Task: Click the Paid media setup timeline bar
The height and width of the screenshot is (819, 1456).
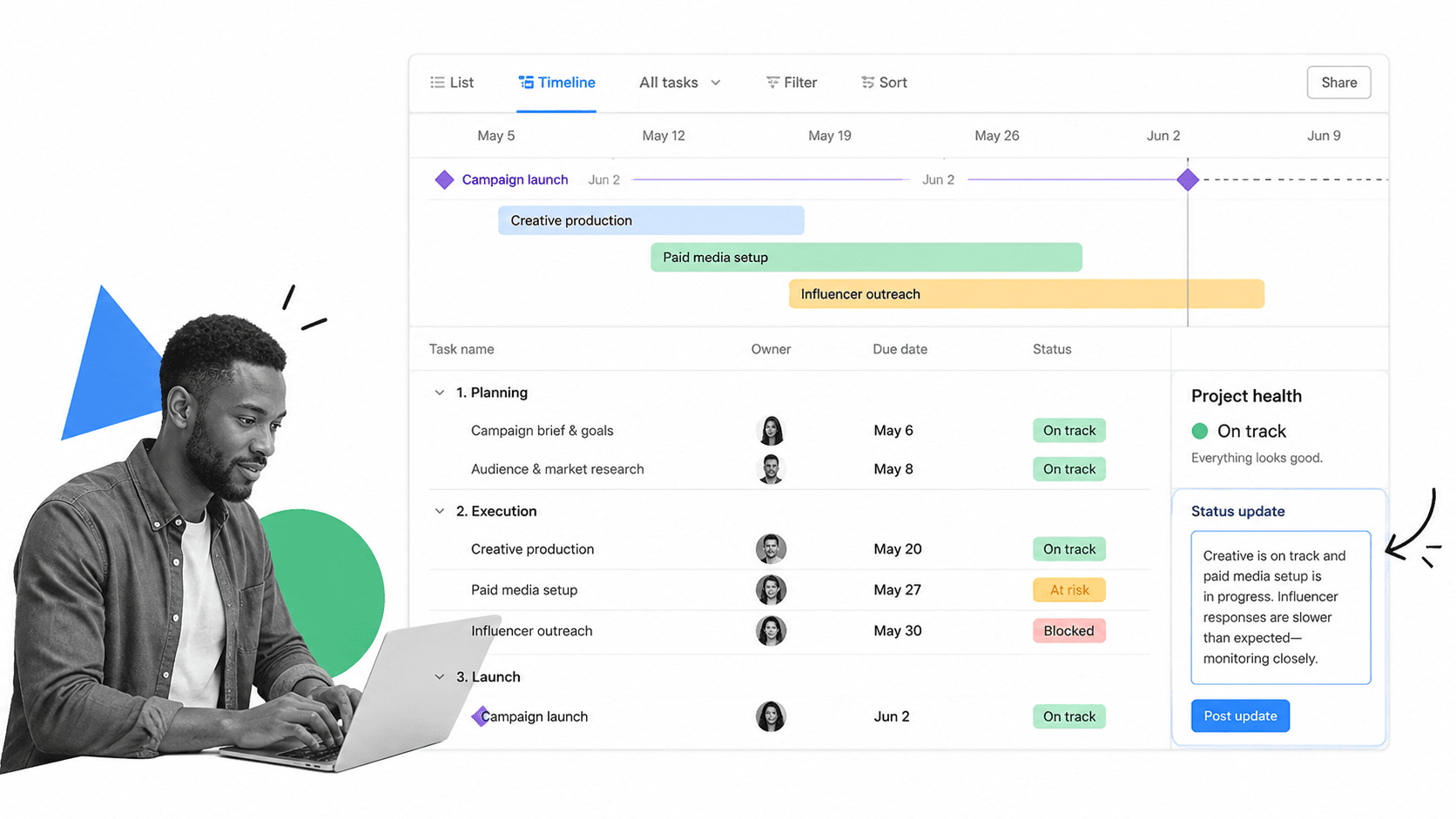Action: 866,257
